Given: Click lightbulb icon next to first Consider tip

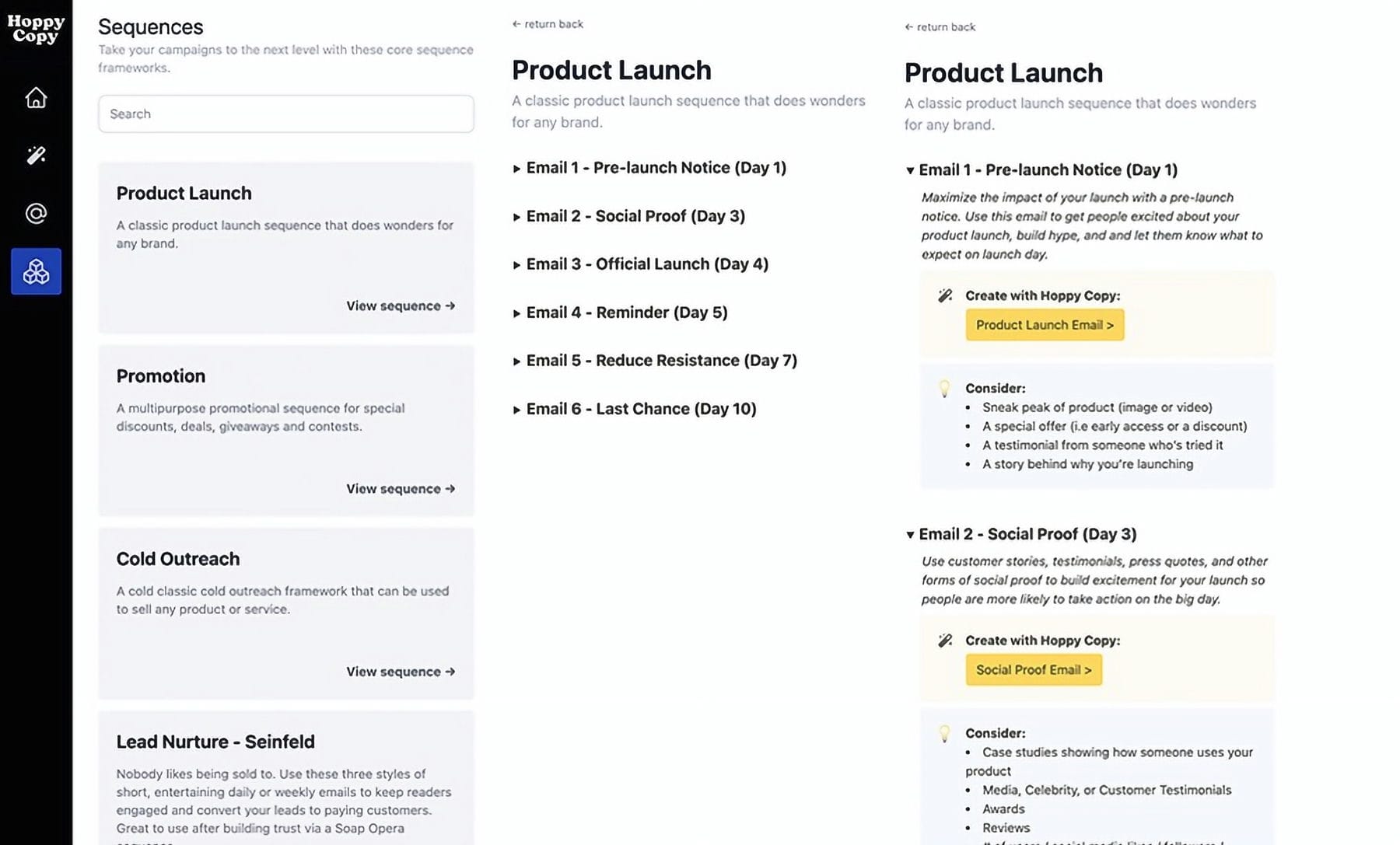Looking at the screenshot, I should (x=945, y=387).
